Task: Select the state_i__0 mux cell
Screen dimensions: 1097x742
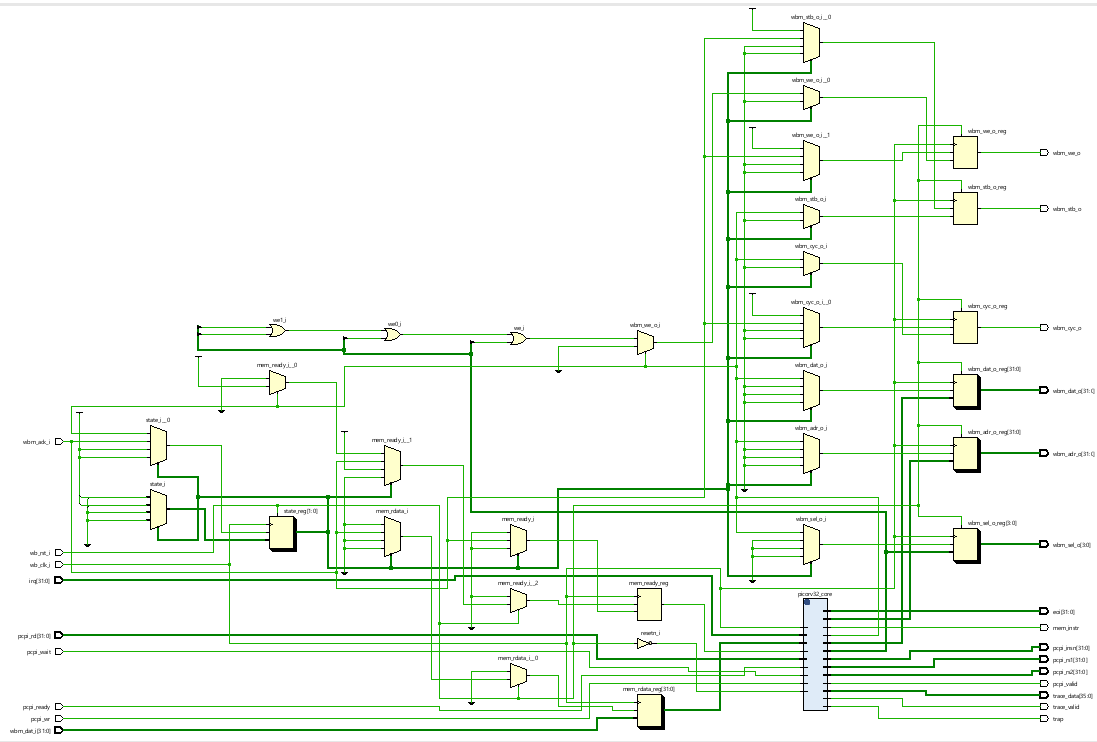Action: point(158,445)
